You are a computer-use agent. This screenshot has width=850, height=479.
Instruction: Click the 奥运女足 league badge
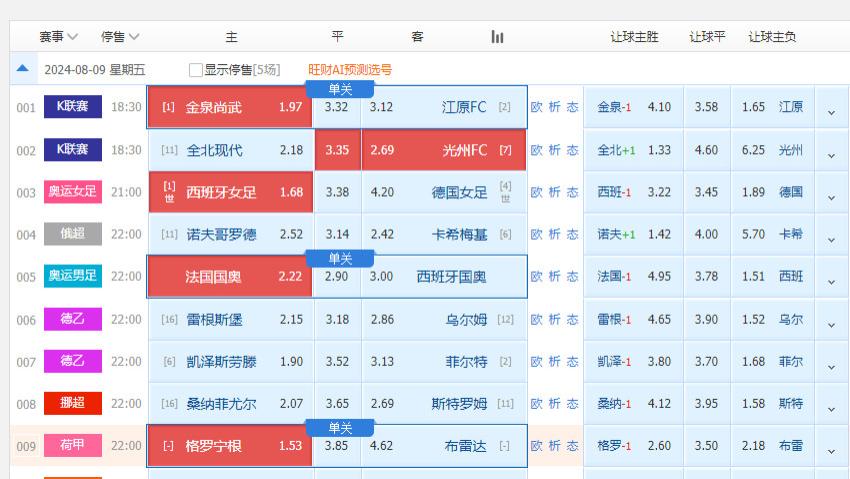click(73, 191)
